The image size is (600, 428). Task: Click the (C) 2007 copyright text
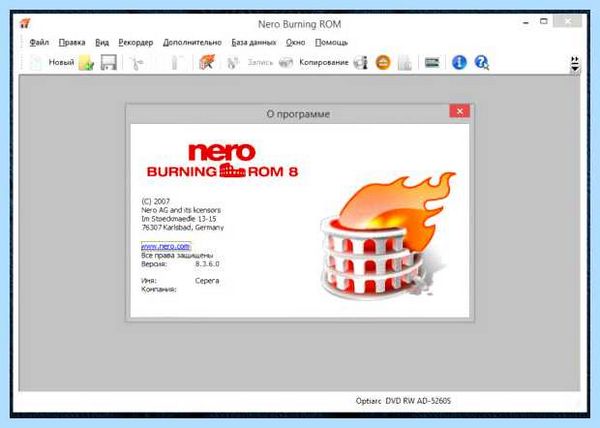click(x=155, y=201)
